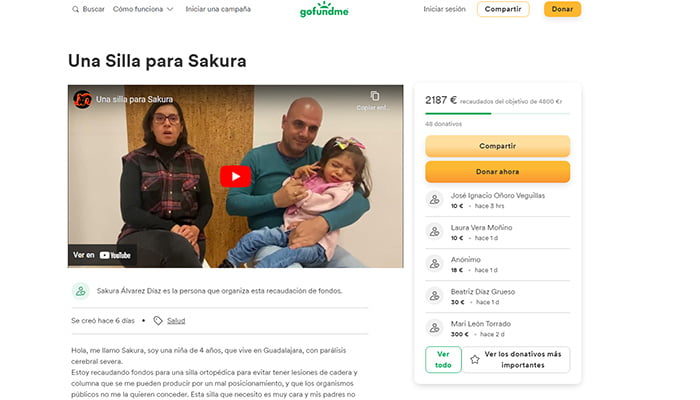The image size is (700, 400).
Task: Click José Ignacio Oñoro donor avatar
Action: [x=434, y=200]
